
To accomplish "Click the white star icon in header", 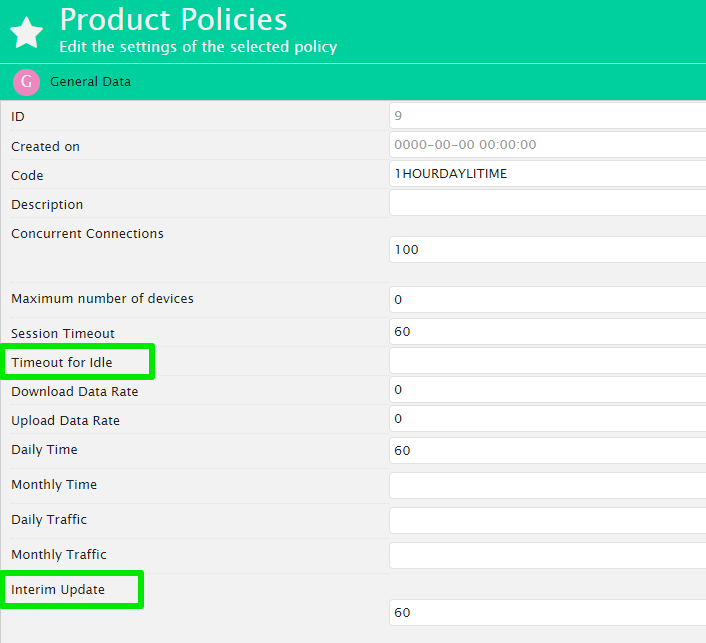I will (x=27, y=33).
